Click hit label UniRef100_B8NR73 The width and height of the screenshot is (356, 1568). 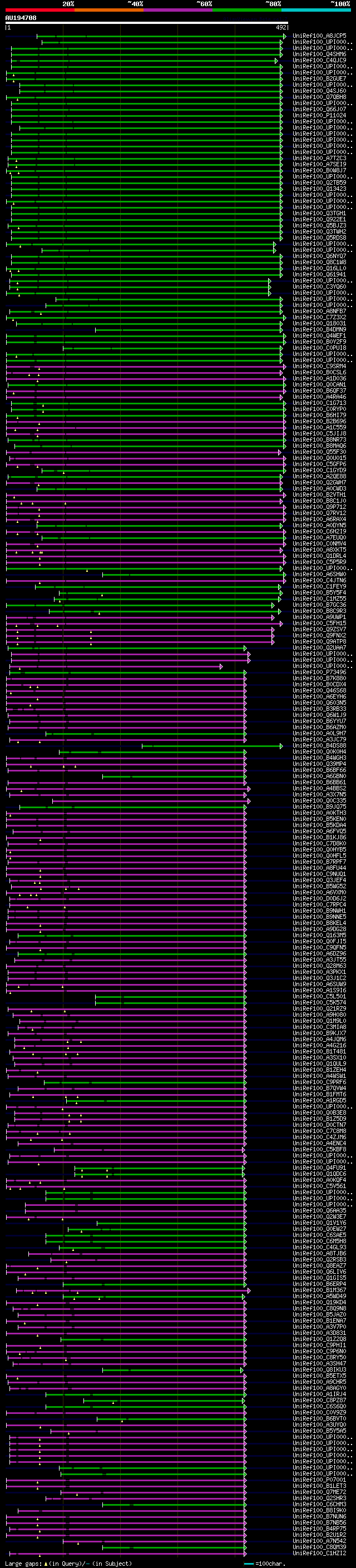319,439
